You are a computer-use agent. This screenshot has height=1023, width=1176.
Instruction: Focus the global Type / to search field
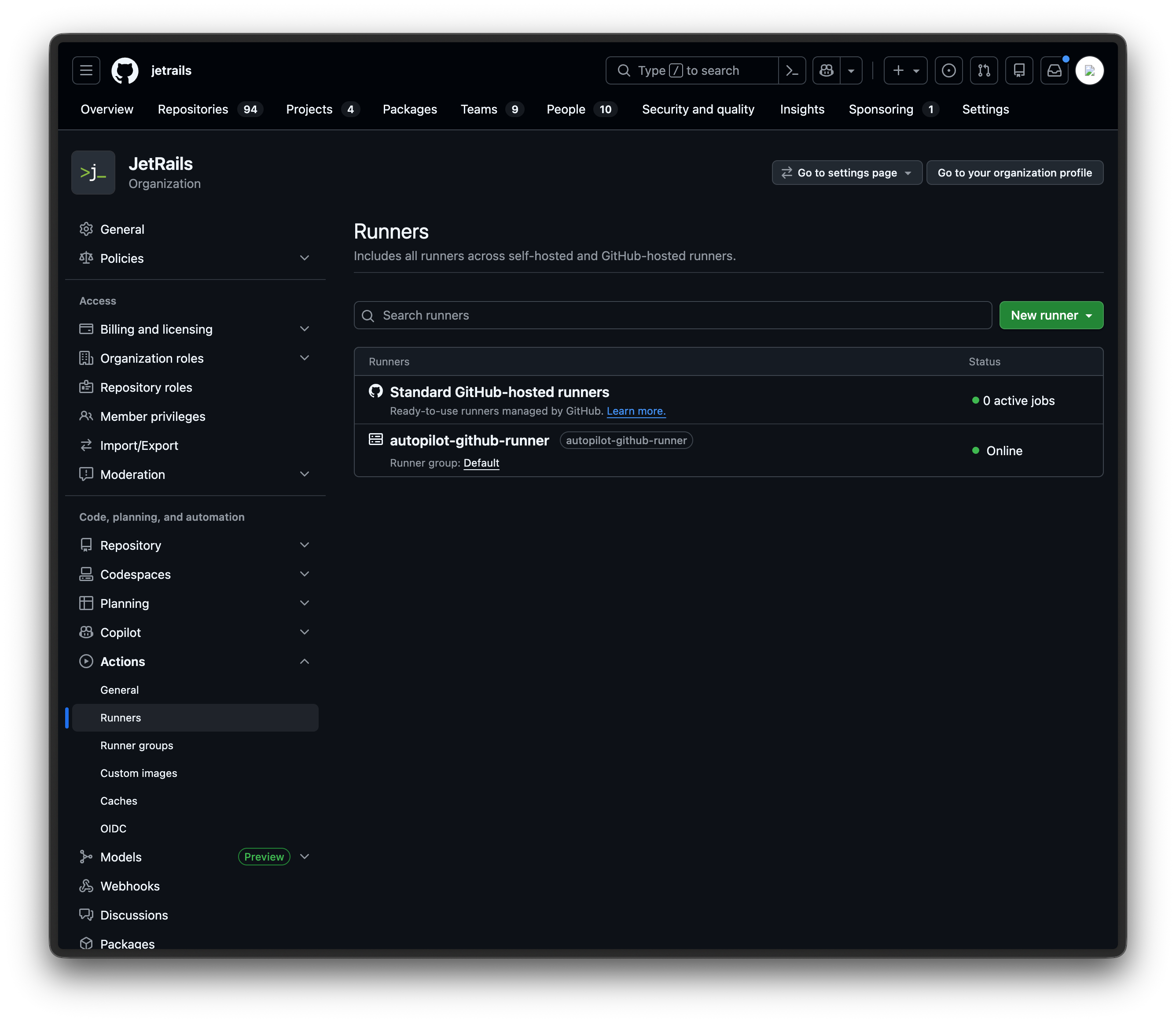(692, 70)
